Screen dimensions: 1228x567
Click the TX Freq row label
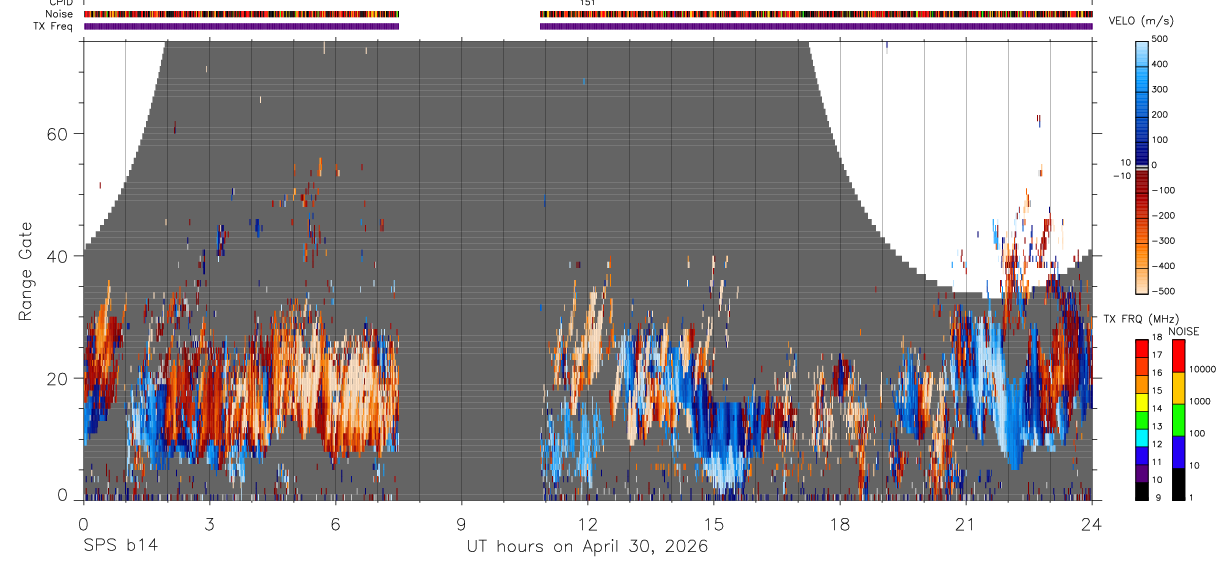pos(54,26)
